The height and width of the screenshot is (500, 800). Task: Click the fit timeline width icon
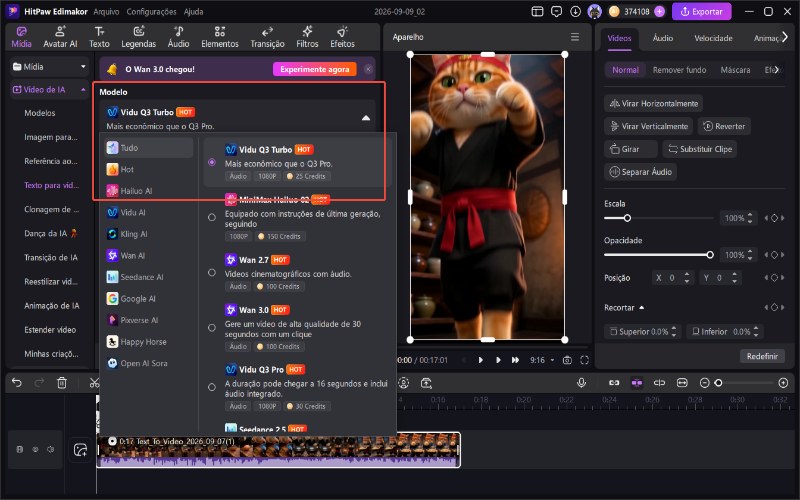click(682, 383)
